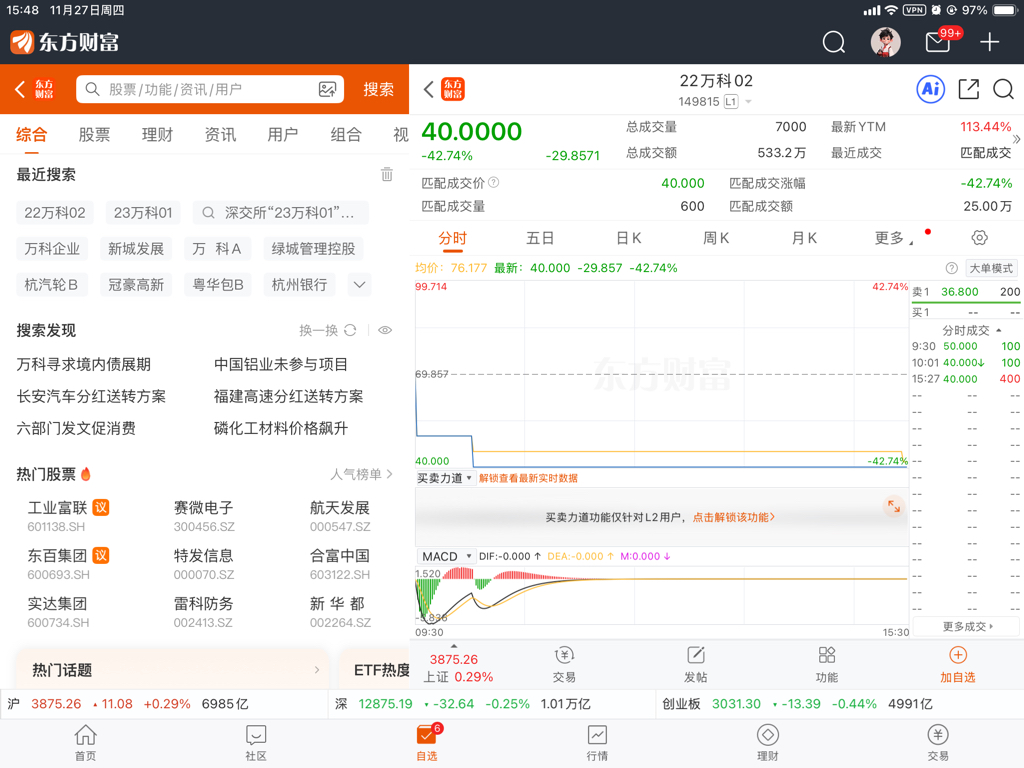1024x768 pixels.
Task: Open the messages envelope with 99+ badge
Action: pyautogui.click(x=939, y=41)
